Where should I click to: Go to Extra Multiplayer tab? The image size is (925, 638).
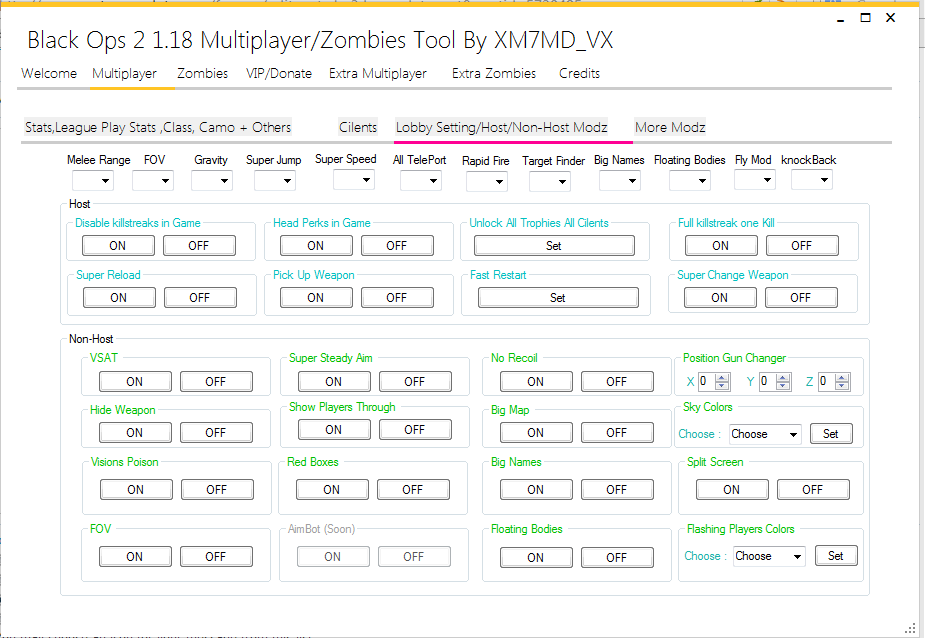378,74
